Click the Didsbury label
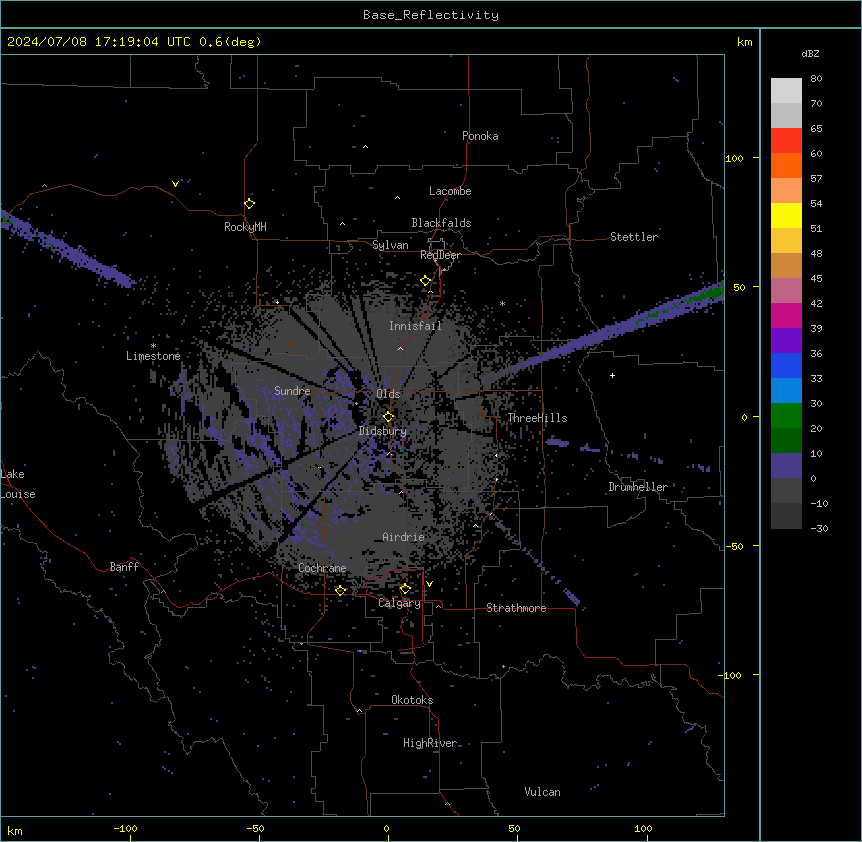The image size is (862, 842). pos(383,431)
